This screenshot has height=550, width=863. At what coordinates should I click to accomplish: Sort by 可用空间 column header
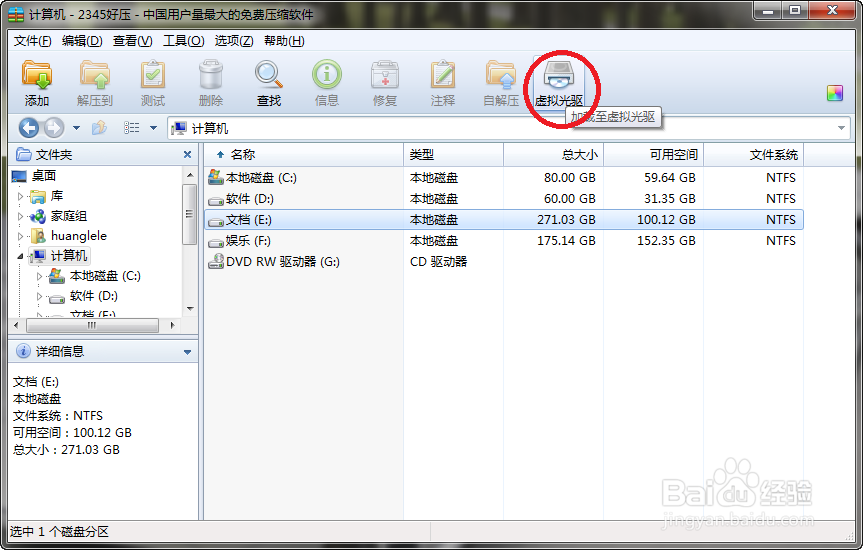tap(654, 155)
